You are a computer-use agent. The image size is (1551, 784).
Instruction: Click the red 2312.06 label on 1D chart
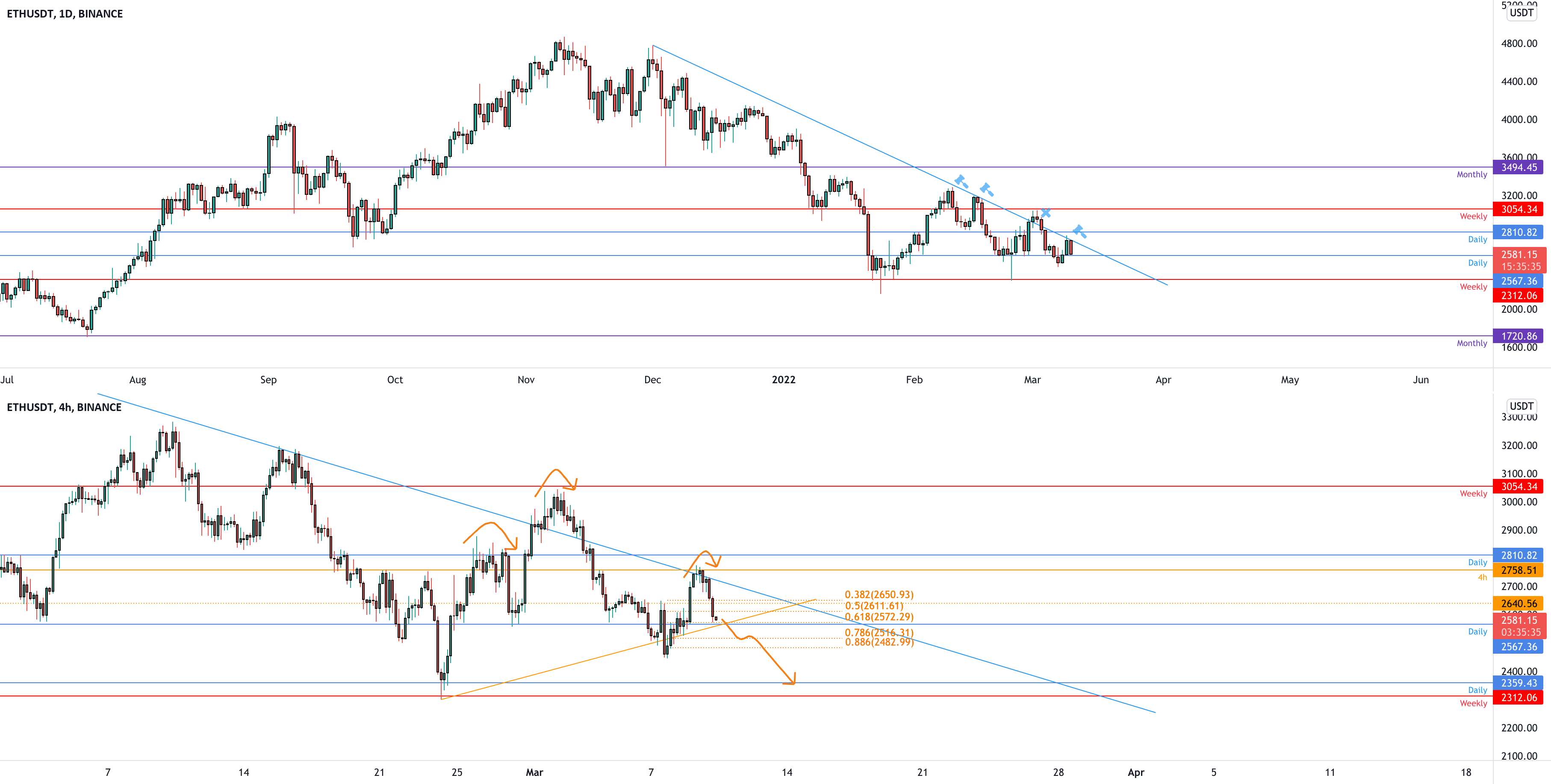point(1519,295)
